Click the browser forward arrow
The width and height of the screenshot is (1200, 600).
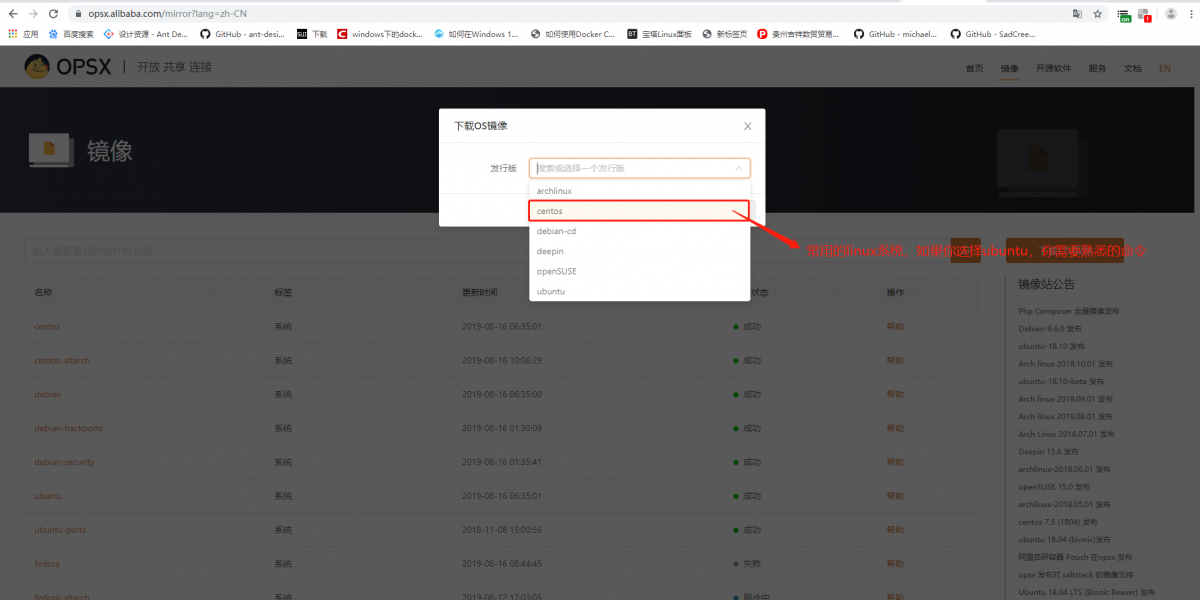click(35, 14)
